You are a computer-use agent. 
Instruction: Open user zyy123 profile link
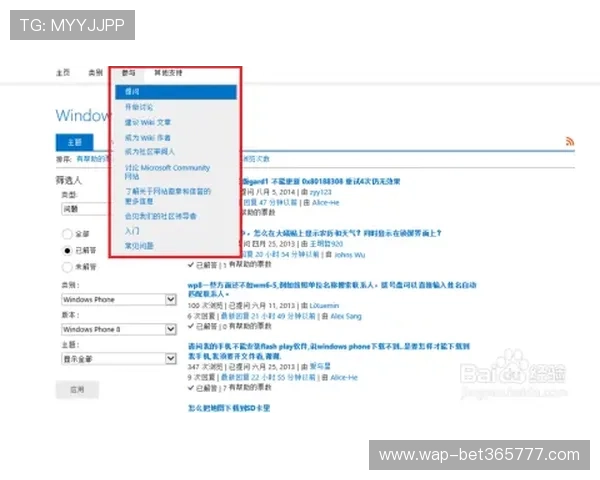[x=320, y=192]
